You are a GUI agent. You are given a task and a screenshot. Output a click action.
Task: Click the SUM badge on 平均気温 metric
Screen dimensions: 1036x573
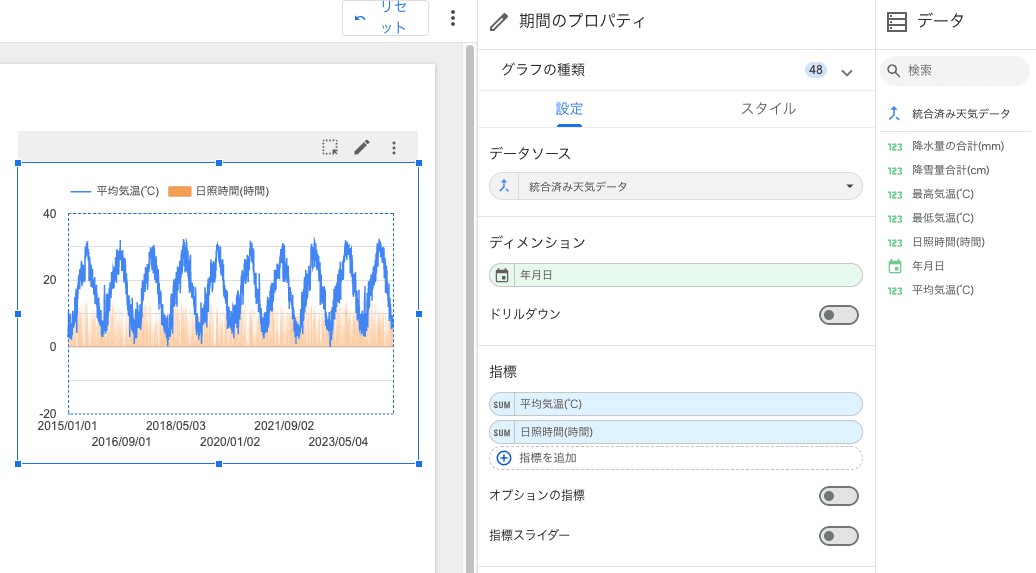(x=502, y=404)
